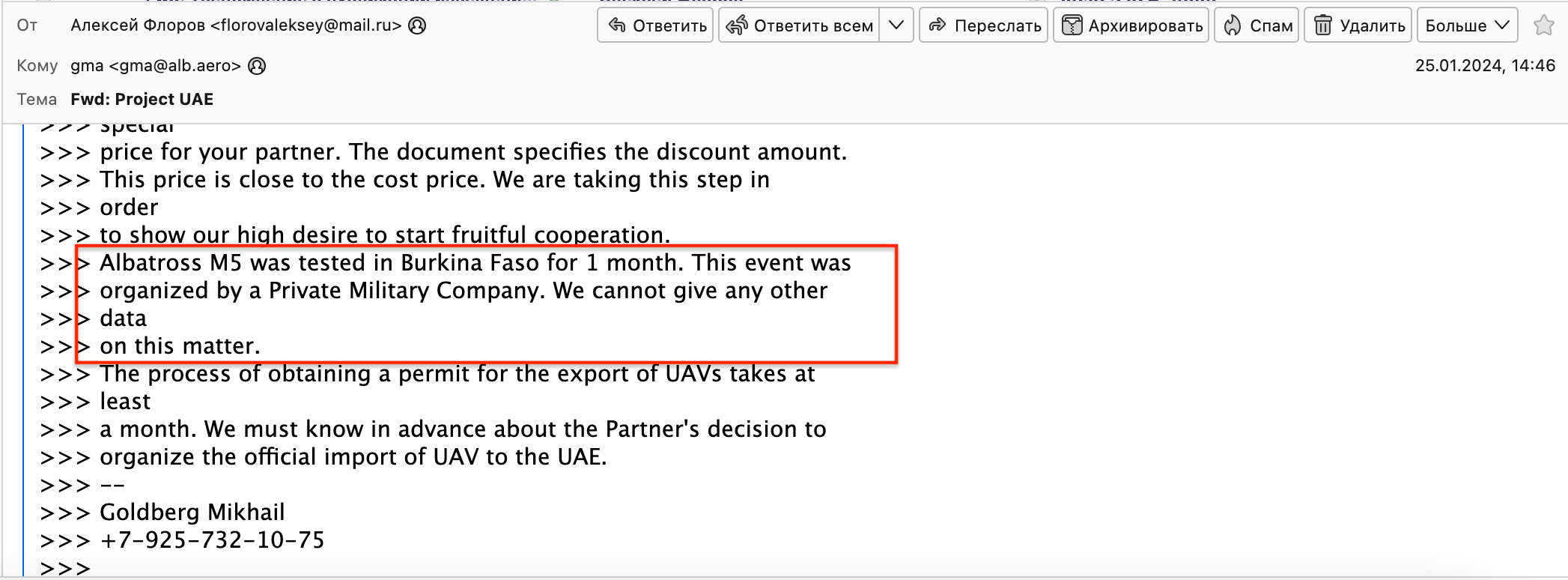Click the forward arrow icon

938,25
